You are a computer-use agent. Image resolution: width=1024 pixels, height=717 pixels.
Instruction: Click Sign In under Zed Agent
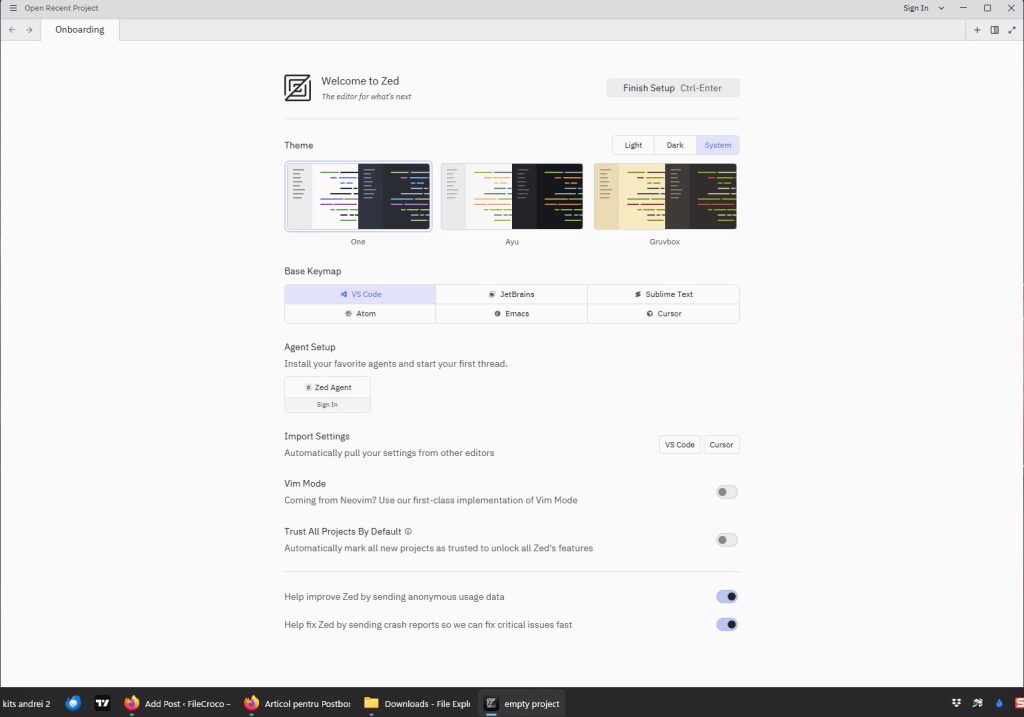coord(327,405)
